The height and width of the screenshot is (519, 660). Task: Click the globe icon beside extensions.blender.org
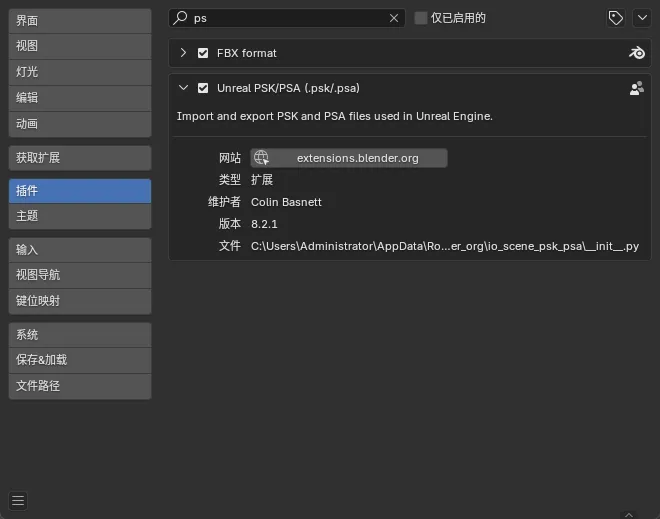261,158
